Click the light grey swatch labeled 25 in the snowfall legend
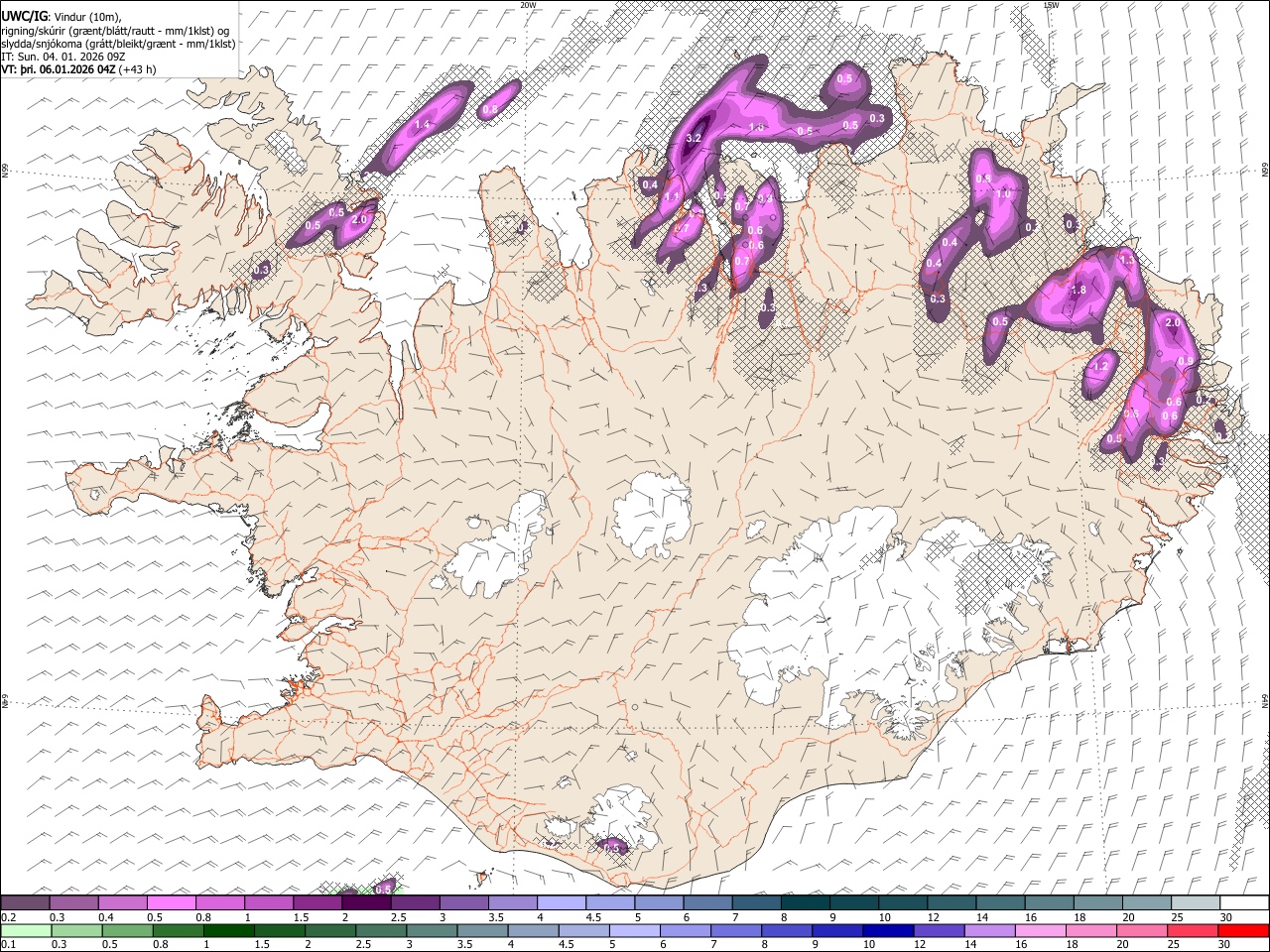The width and height of the screenshot is (1270, 952). point(1196,902)
